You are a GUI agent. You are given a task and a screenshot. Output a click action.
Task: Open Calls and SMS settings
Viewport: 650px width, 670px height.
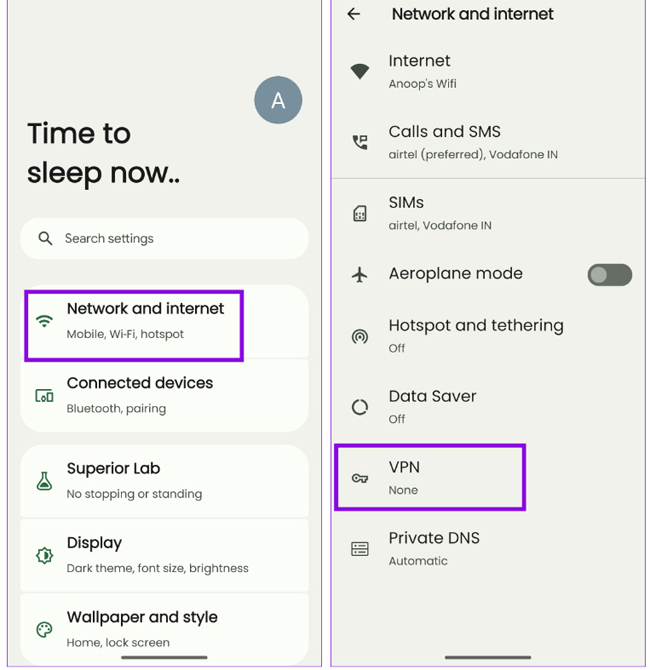click(480, 142)
